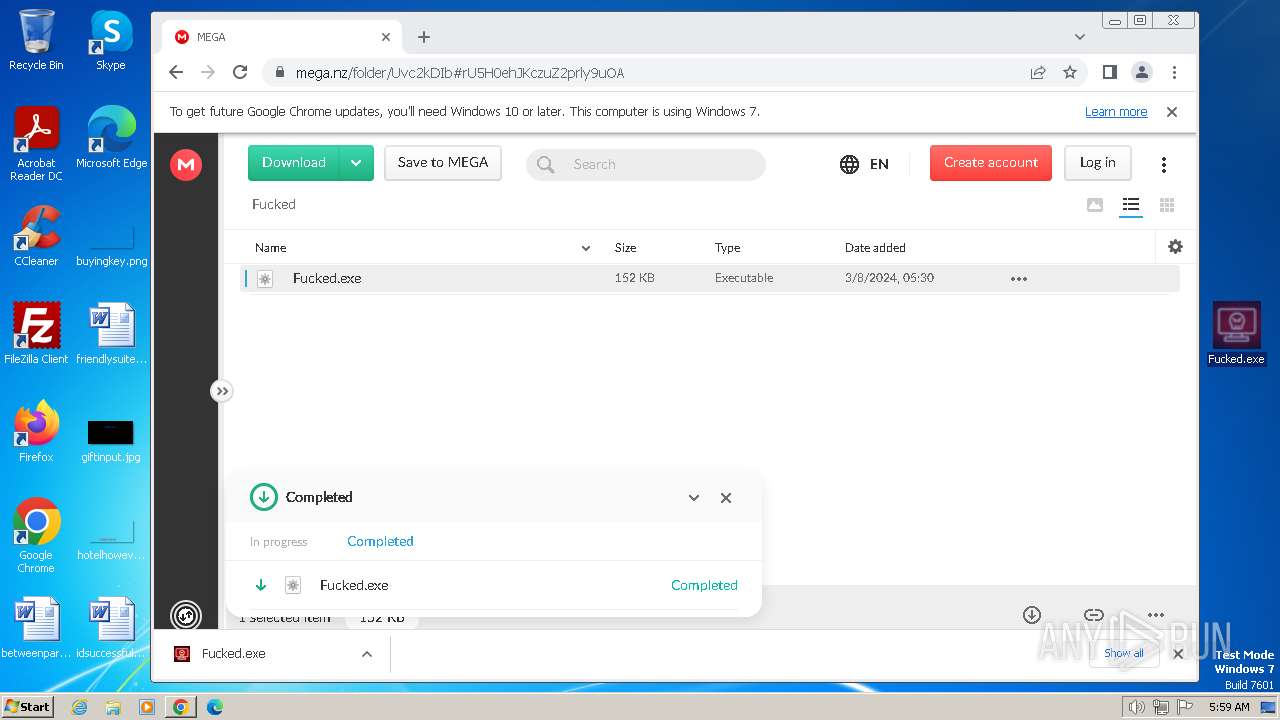Open the vertical three-dot MEGA menu
This screenshot has height=720, width=1280.
(1163, 164)
